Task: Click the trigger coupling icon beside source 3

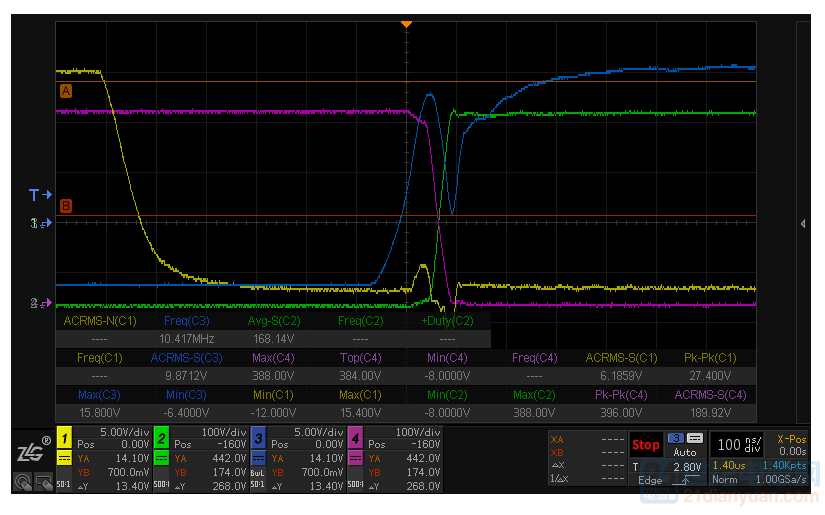Action: pos(695,438)
